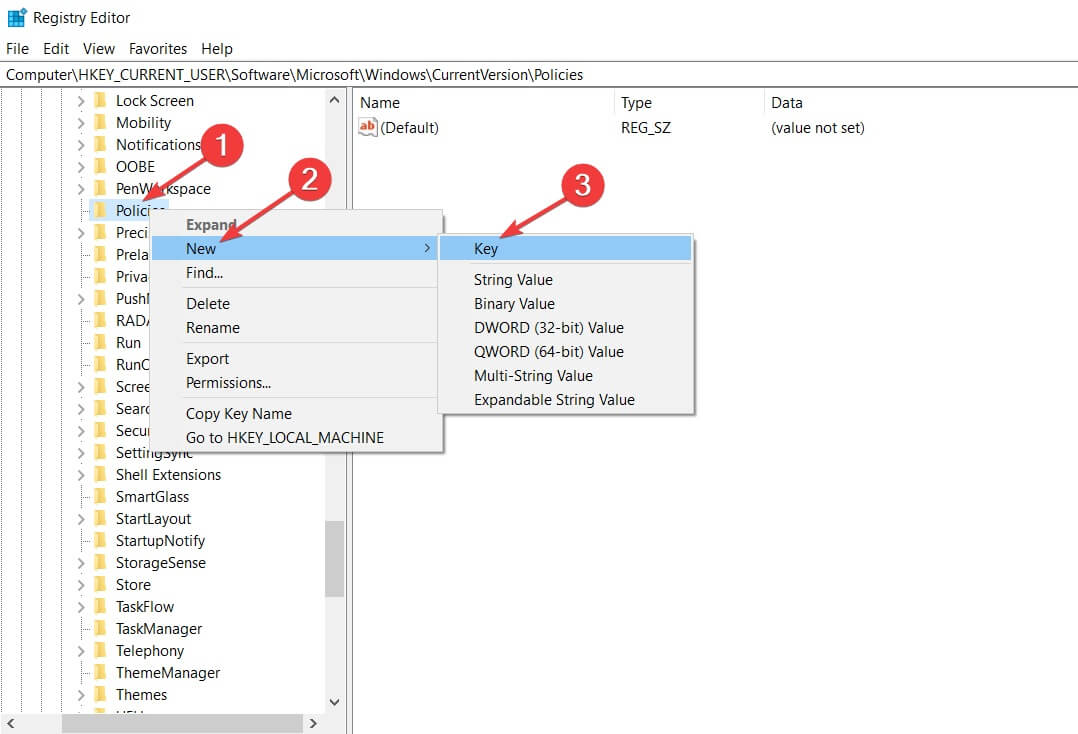Screen dimensions: 1078x734
Task: Select the Shell Extensions folder icon
Action: 100,475
